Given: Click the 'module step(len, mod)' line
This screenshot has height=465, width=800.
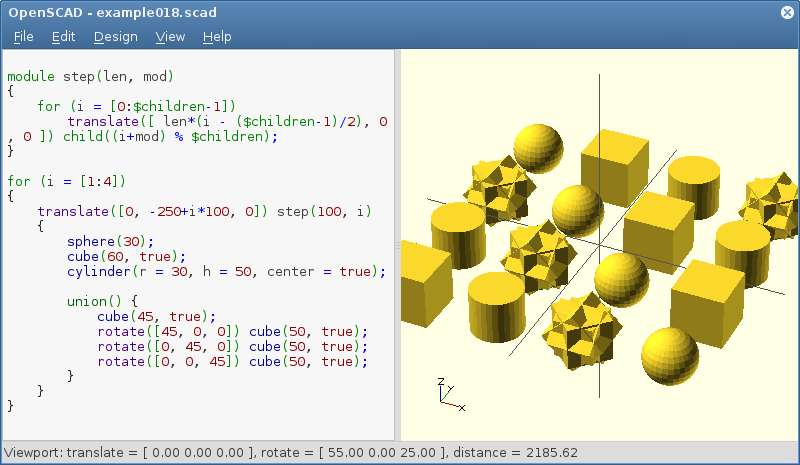Looking at the screenshot, I should coord(91,76).
